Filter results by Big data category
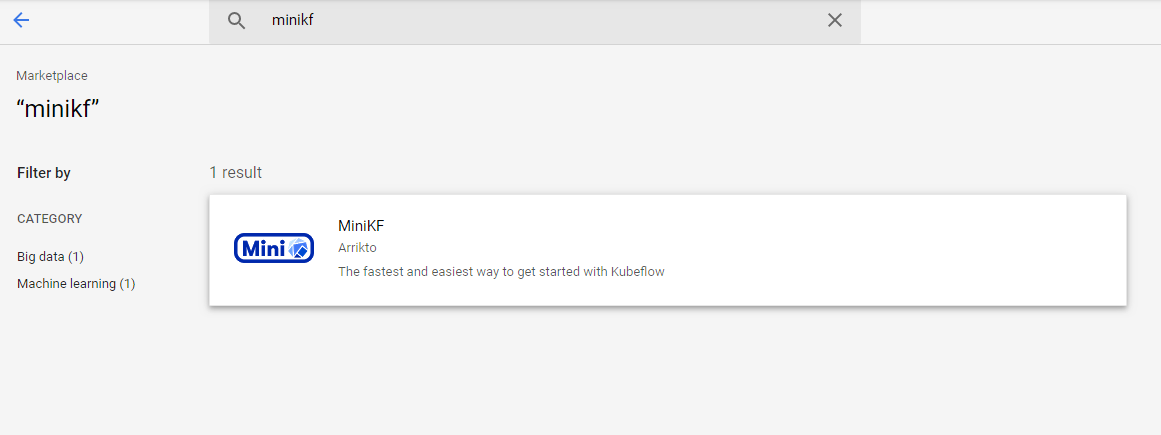The image size is (1161, 435). (x=50, y=257)
